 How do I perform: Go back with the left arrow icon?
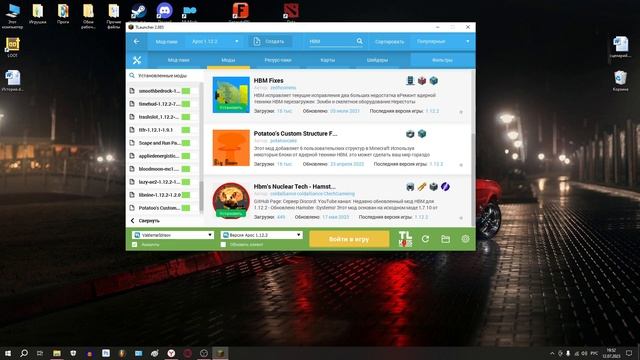pos(136,41)
